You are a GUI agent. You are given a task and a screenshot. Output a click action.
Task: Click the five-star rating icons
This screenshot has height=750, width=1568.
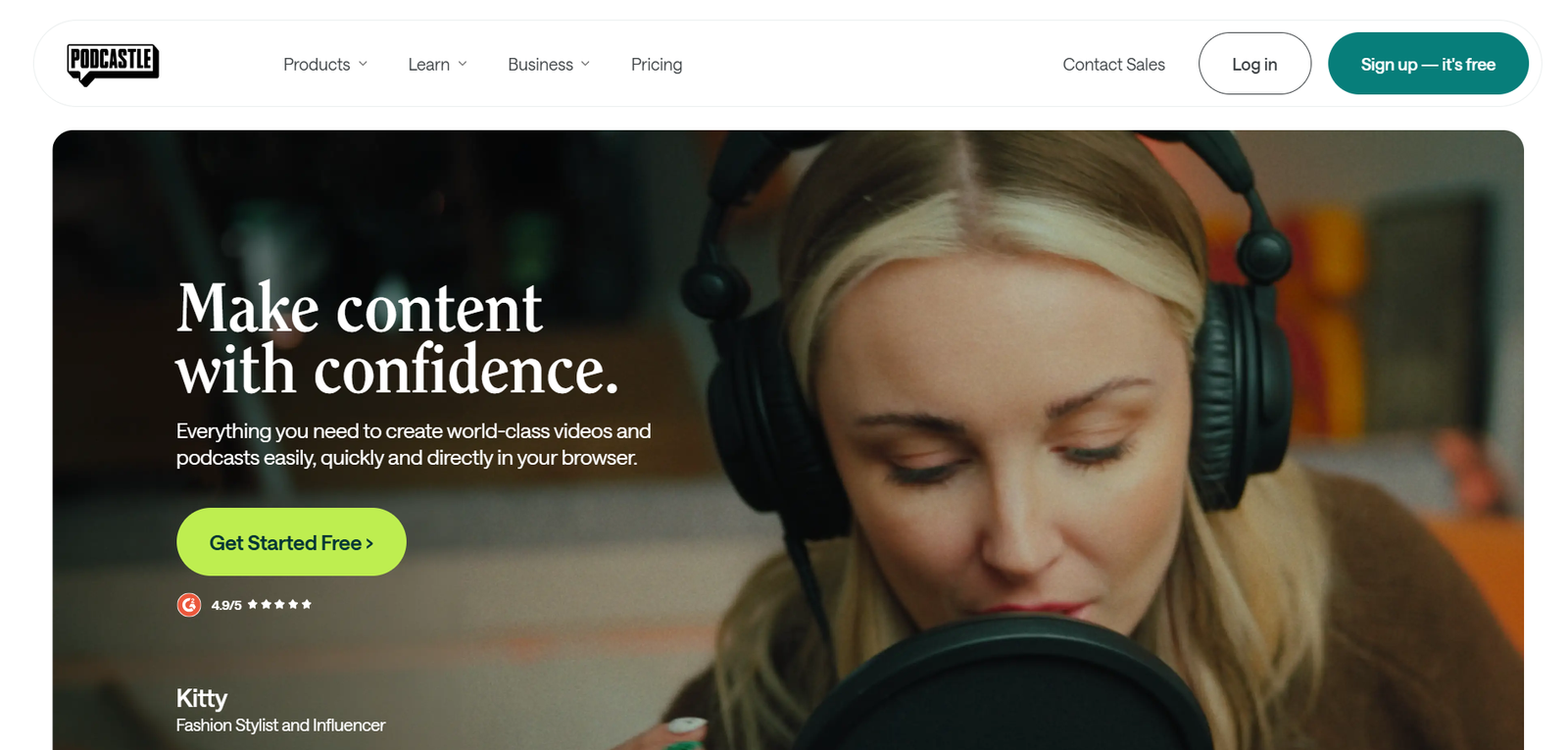(x=279, y=604)
